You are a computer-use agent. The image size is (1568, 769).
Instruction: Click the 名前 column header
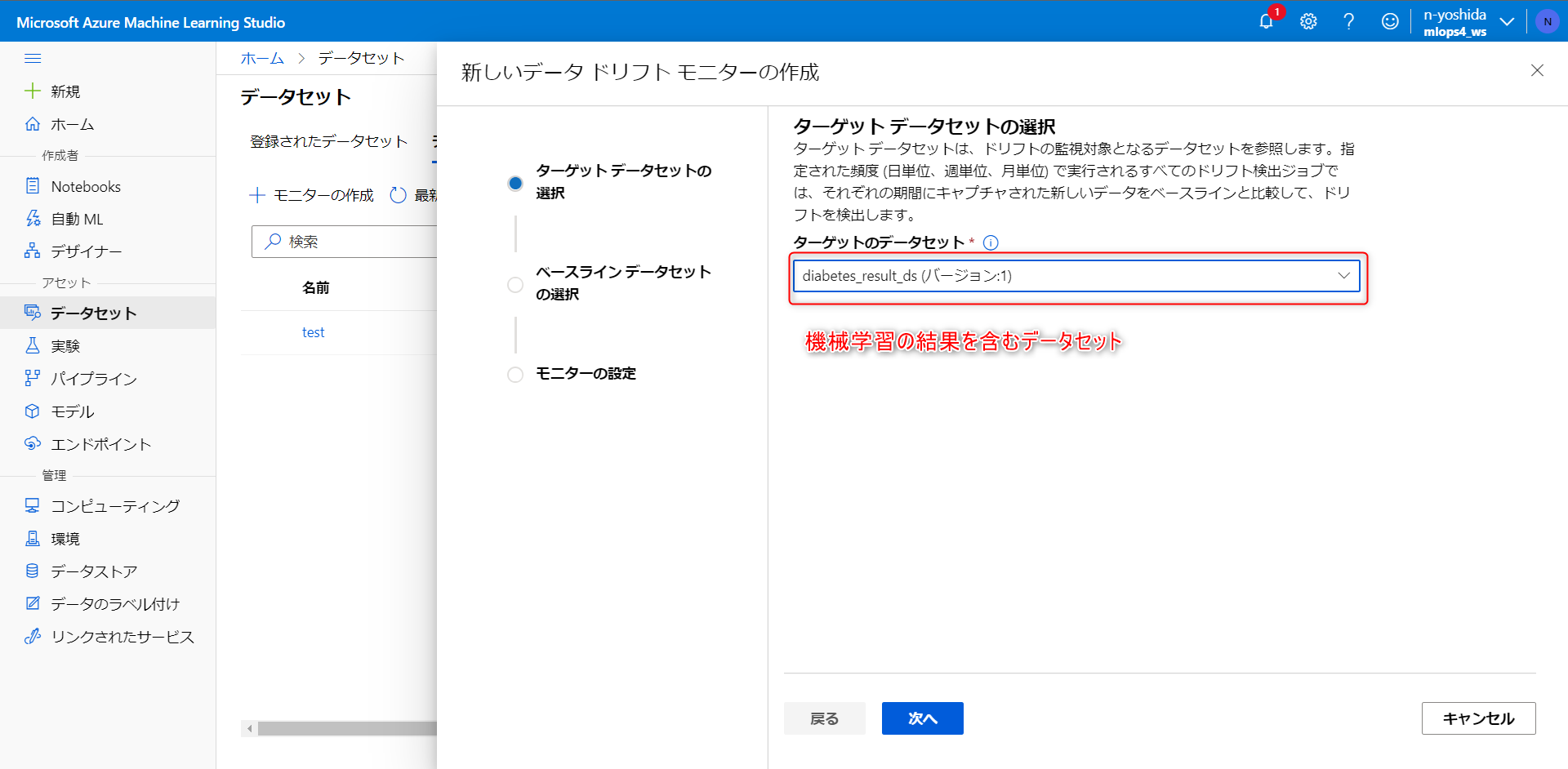(316, 288)
